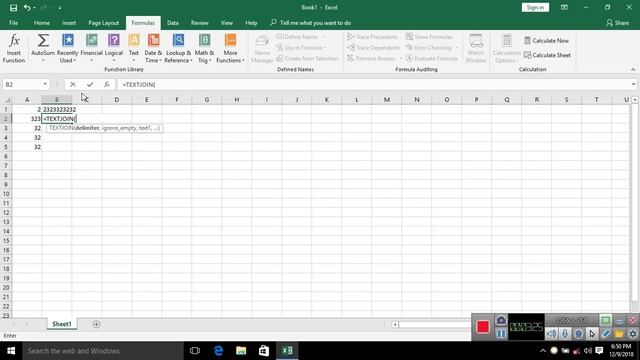Open Undo history dropdown arrow

(x=34, y=8)
